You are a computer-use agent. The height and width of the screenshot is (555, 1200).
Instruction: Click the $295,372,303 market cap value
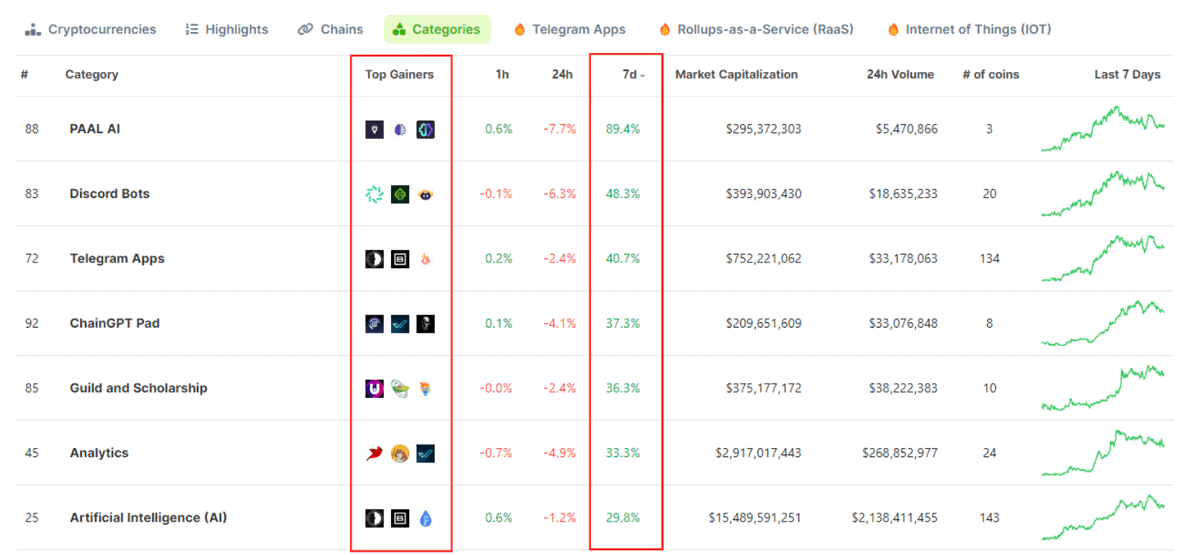[x=763, y=129]
